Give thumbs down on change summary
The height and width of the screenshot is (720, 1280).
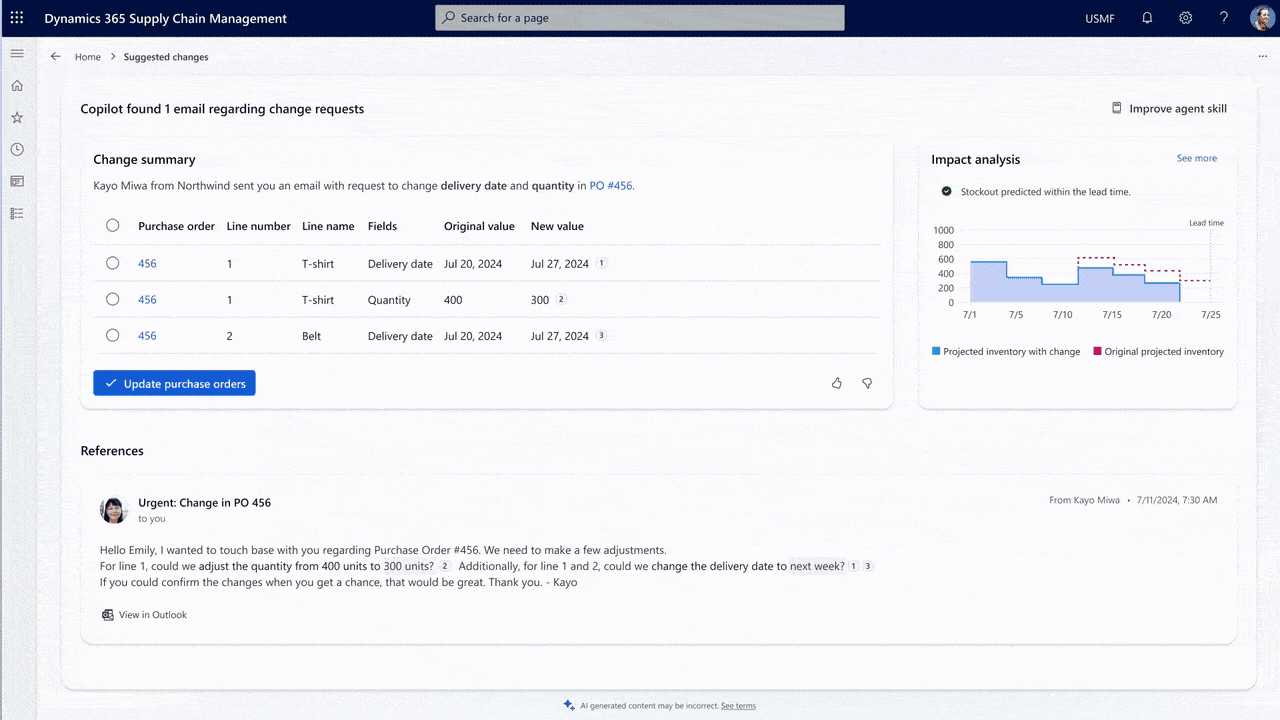867,383
